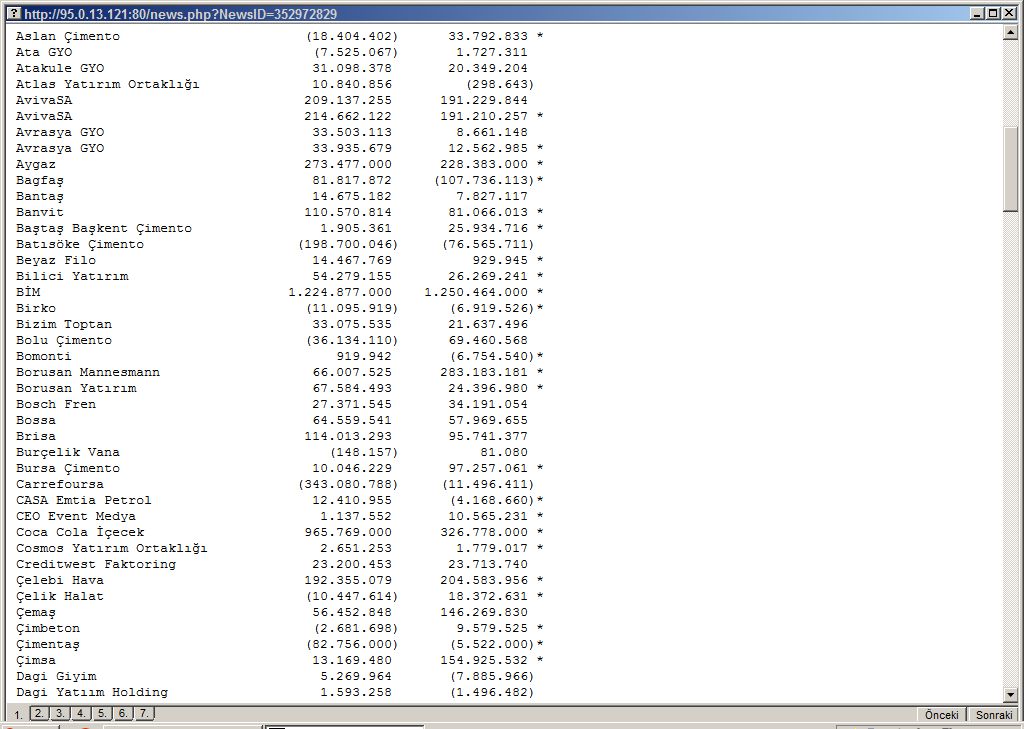Screen dimensions: 1024x729
Task: Select the Çelebi Hava company name
Action: click(x=60, y=581)
